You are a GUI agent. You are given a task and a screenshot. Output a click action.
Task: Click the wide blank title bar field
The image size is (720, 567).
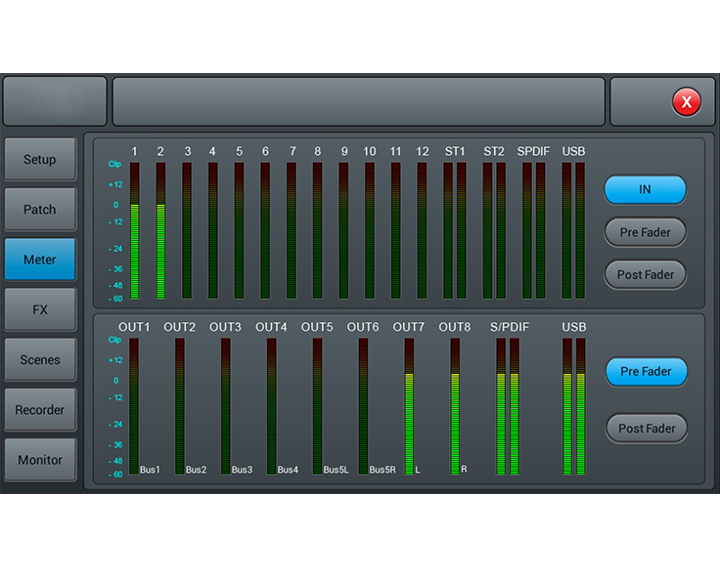coord(358,102)
